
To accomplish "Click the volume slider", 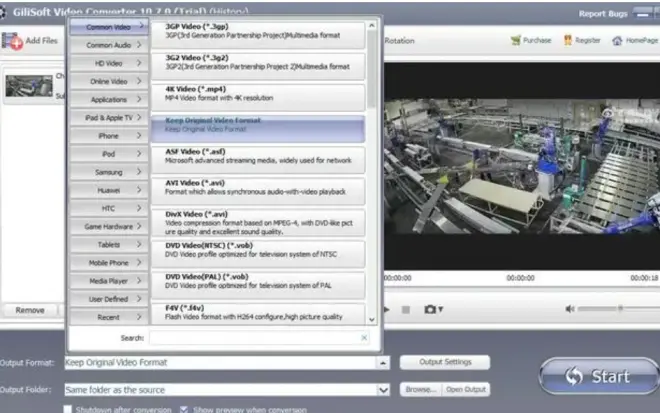I will coord(622,309).
